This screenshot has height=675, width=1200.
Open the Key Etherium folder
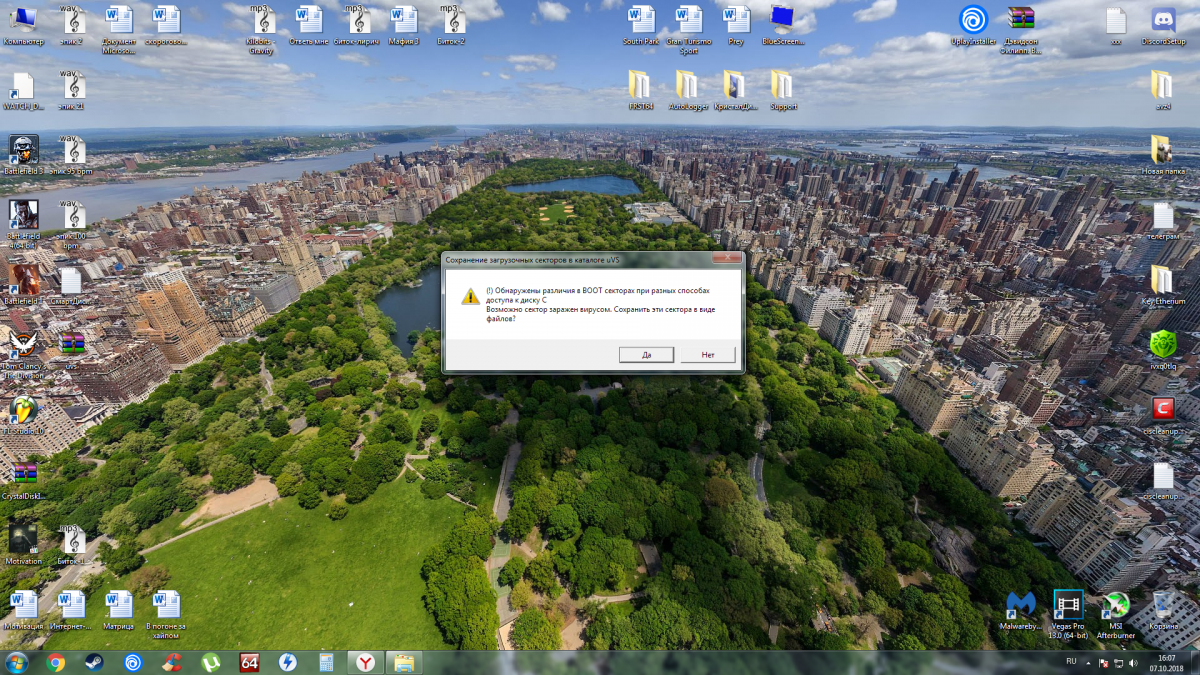1162,284
